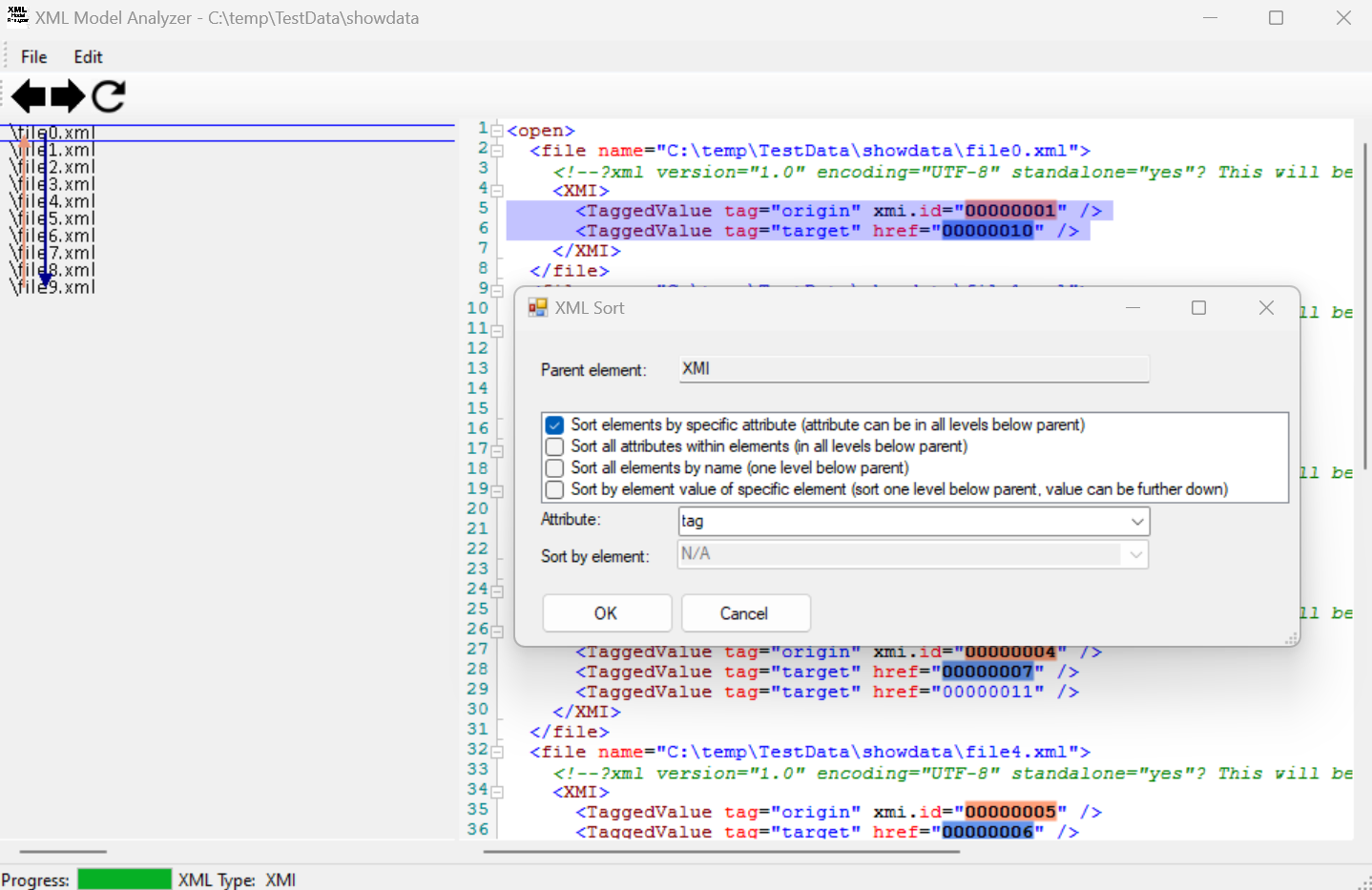This screenshot has height=890, width=1372.
Task: Collapse the XMI element on line 34
Action: (496, 791)
